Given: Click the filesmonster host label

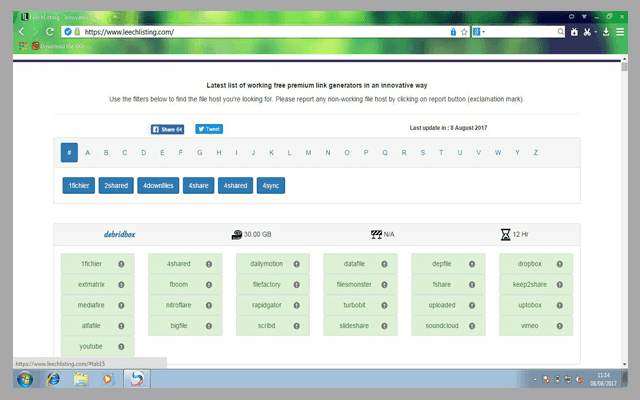Looking at the screenshot, I should (x=354, y=284).
